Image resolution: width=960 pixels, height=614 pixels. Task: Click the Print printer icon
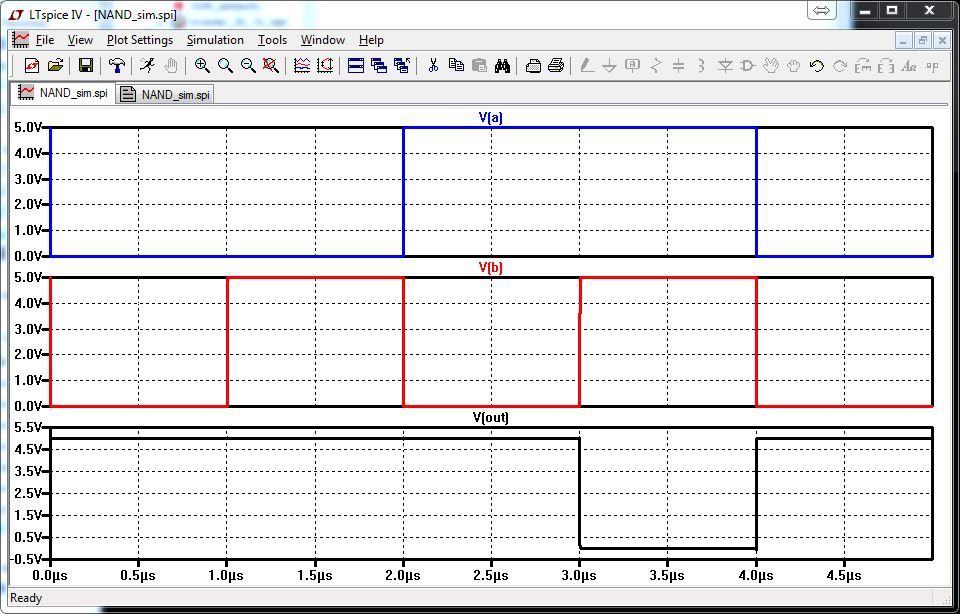556,66
